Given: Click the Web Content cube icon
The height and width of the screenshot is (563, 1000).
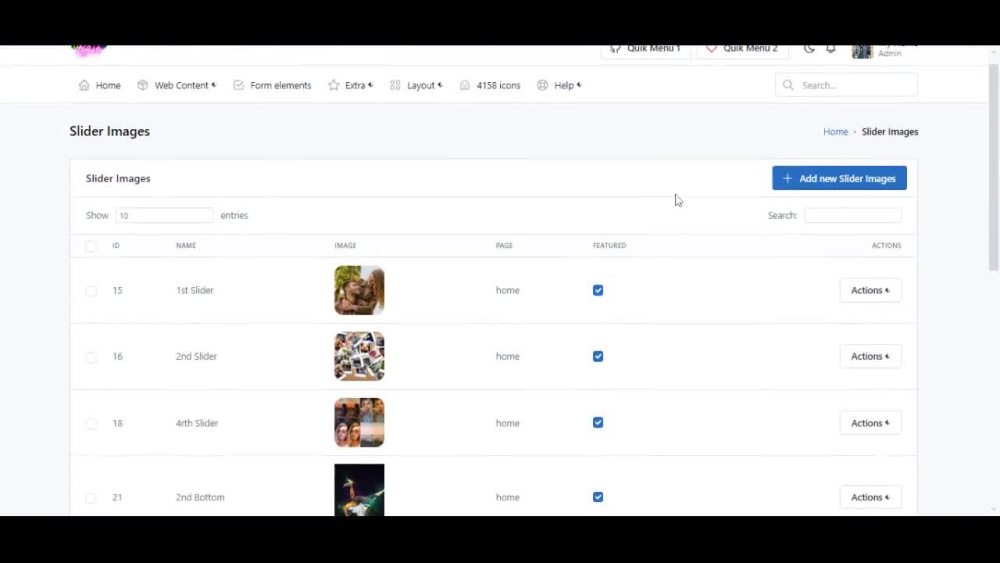Looking at the screenshot, I should [143, 85].
